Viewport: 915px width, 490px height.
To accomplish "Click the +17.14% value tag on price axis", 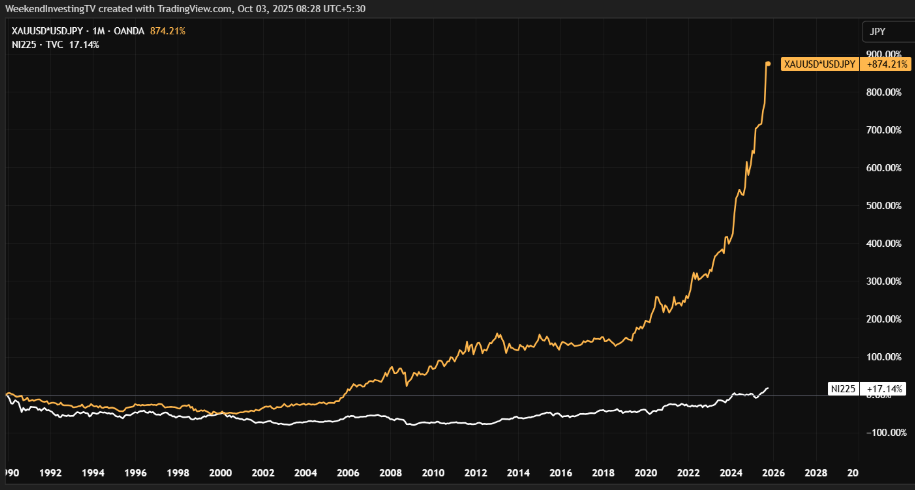I will pyautogui.click(x=884, y=387).
